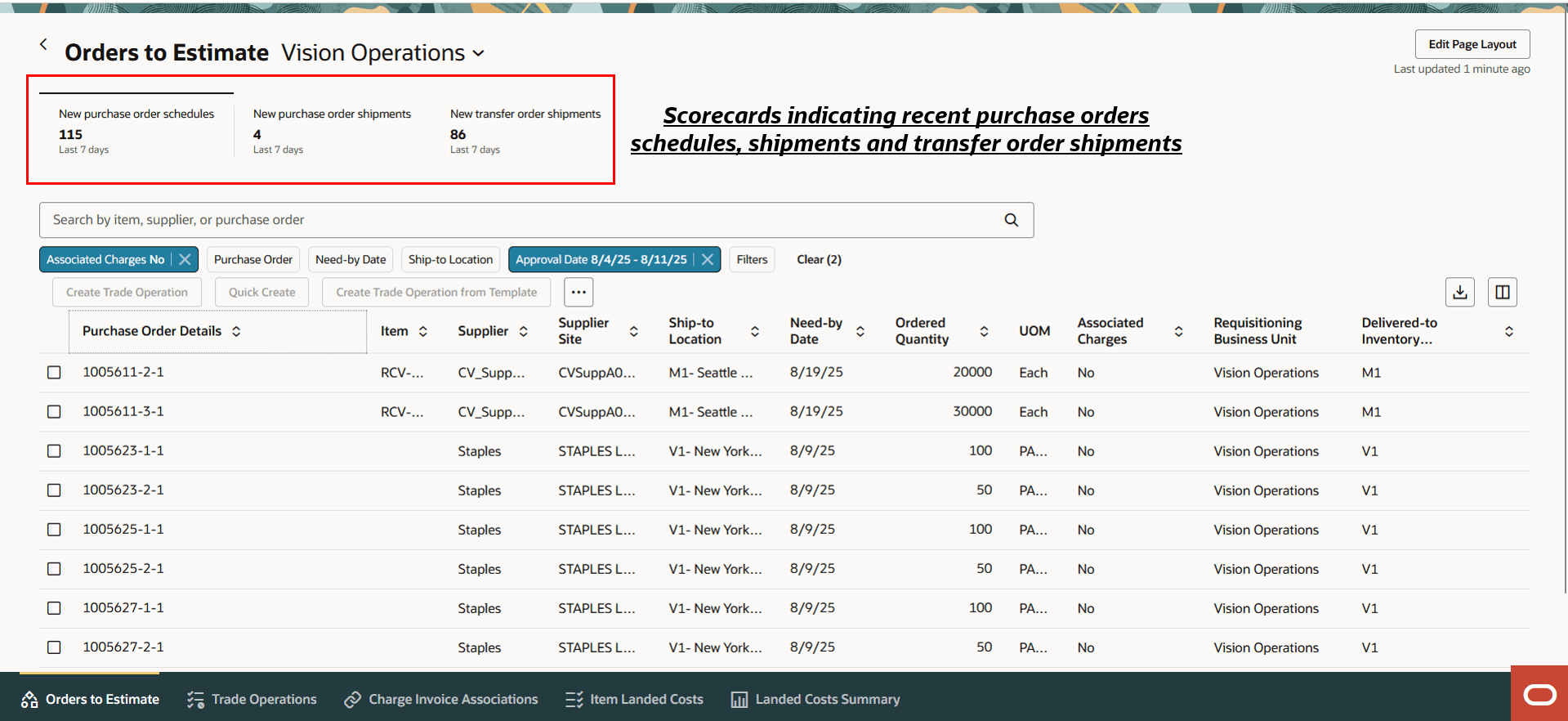Click the ordered quantity 20000 cell
The width and height of the screenshot is (1568, 721).
point(972,372)
